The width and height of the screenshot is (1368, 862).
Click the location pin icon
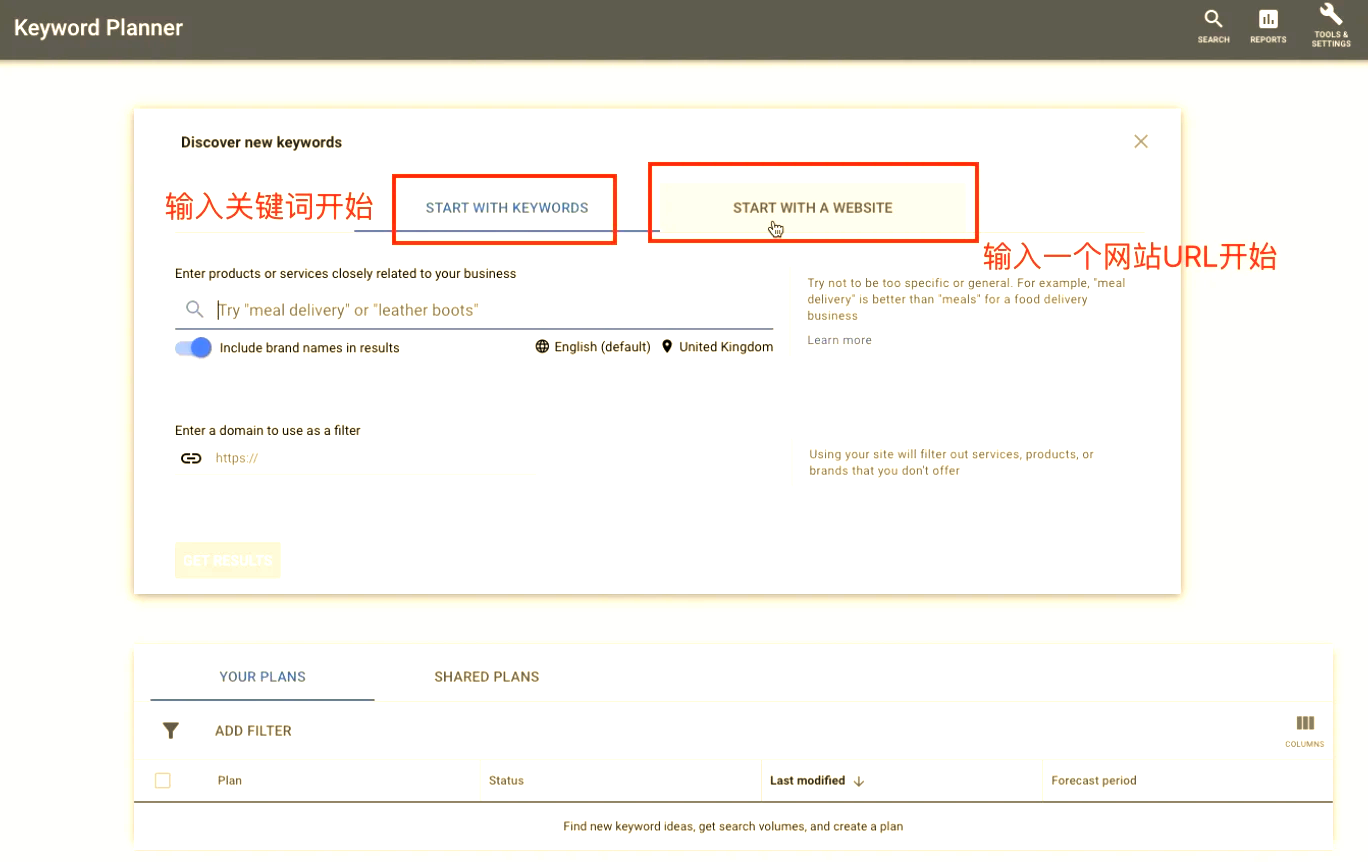667,347
